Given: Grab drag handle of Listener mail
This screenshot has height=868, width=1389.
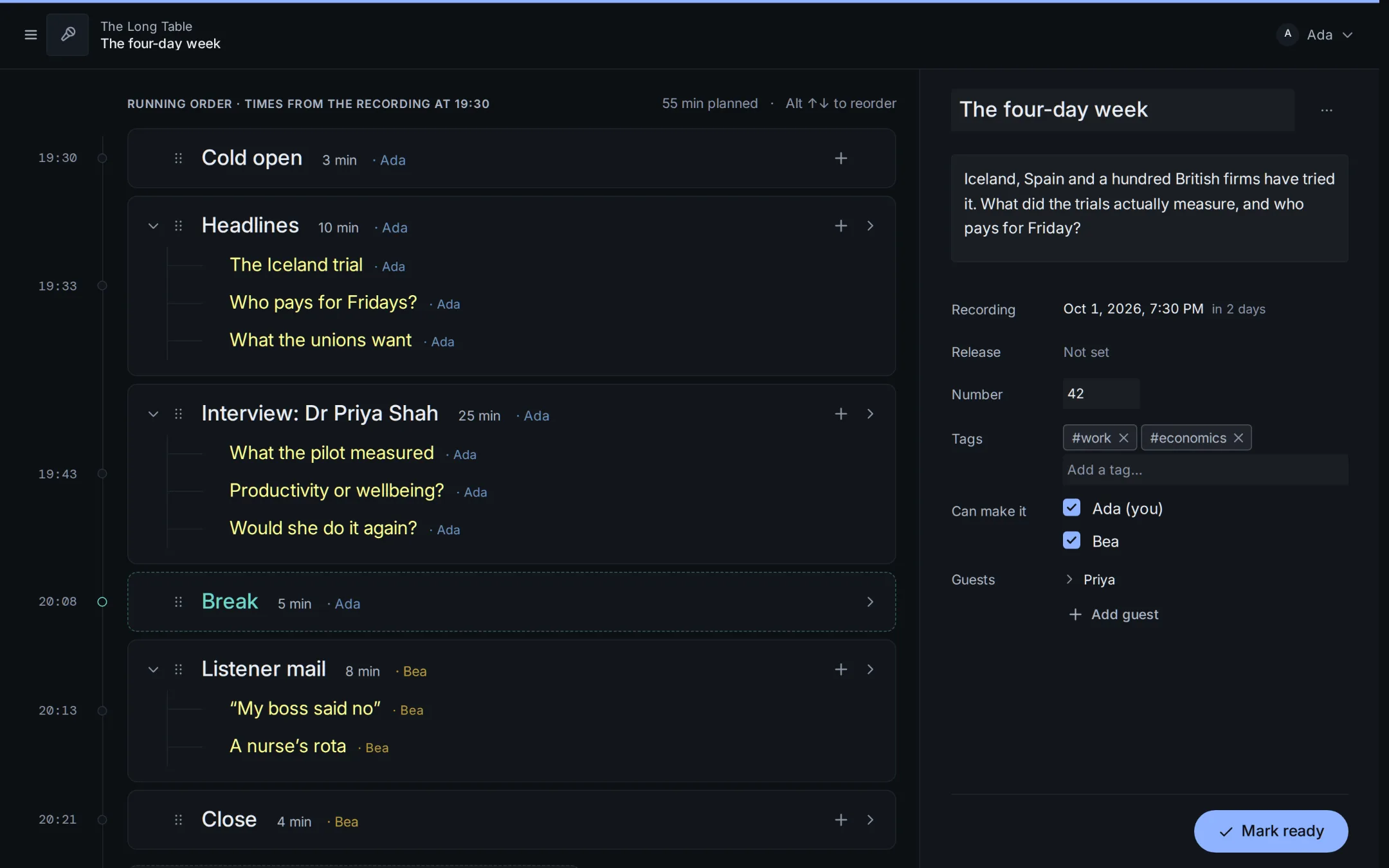Looking at the screenshot, I should tap(178, 669).
